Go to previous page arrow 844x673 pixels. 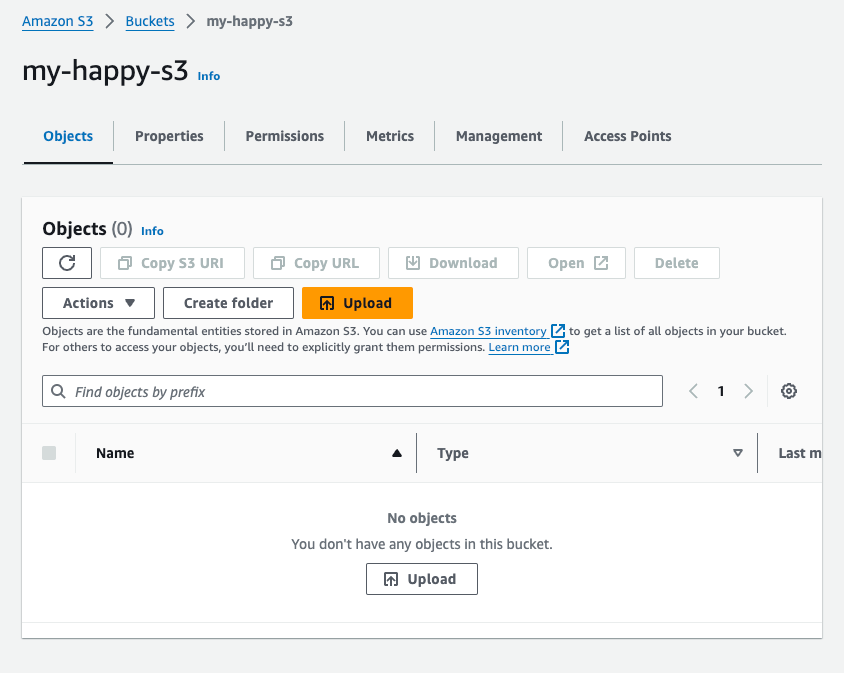click(x=693, y=391)
